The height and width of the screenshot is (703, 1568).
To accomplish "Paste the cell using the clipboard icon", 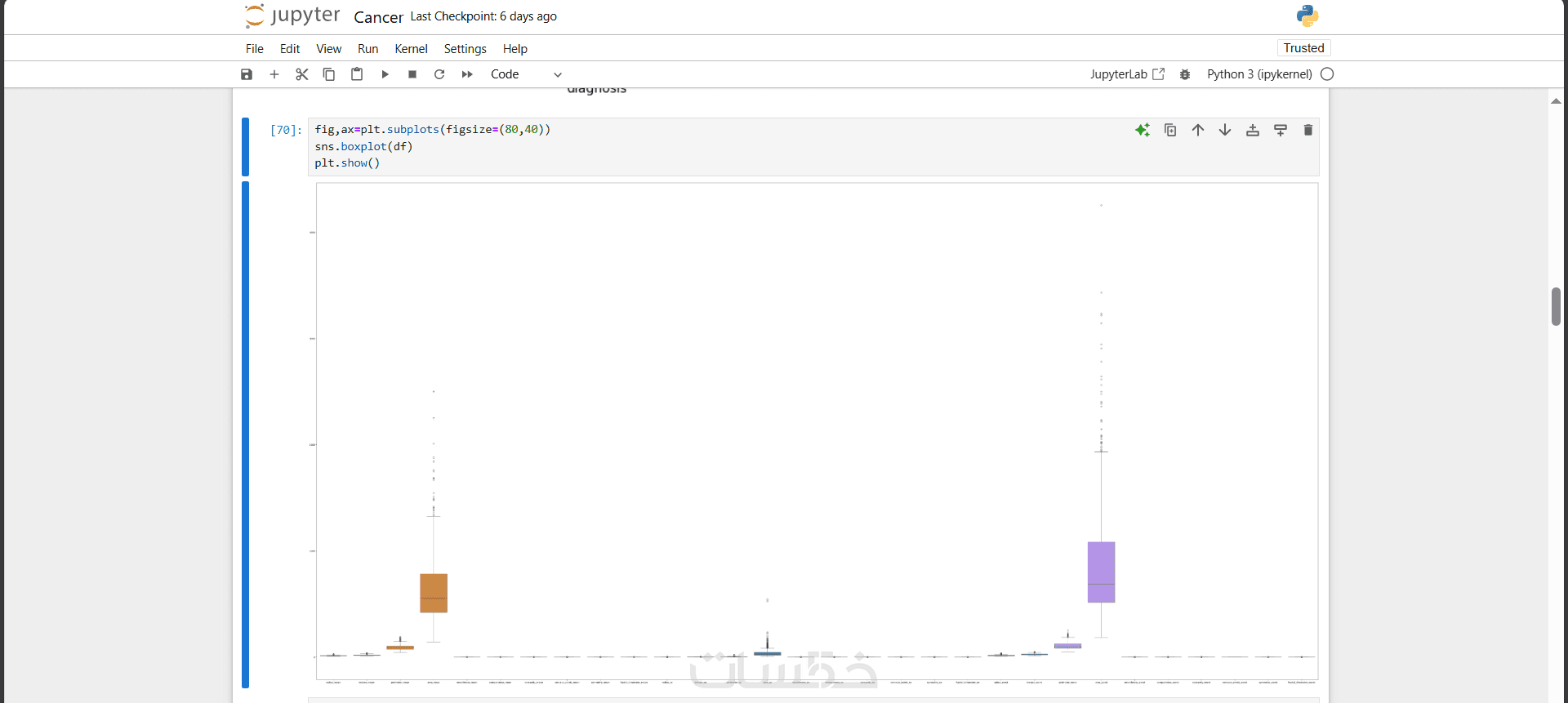I will point(357,74).
